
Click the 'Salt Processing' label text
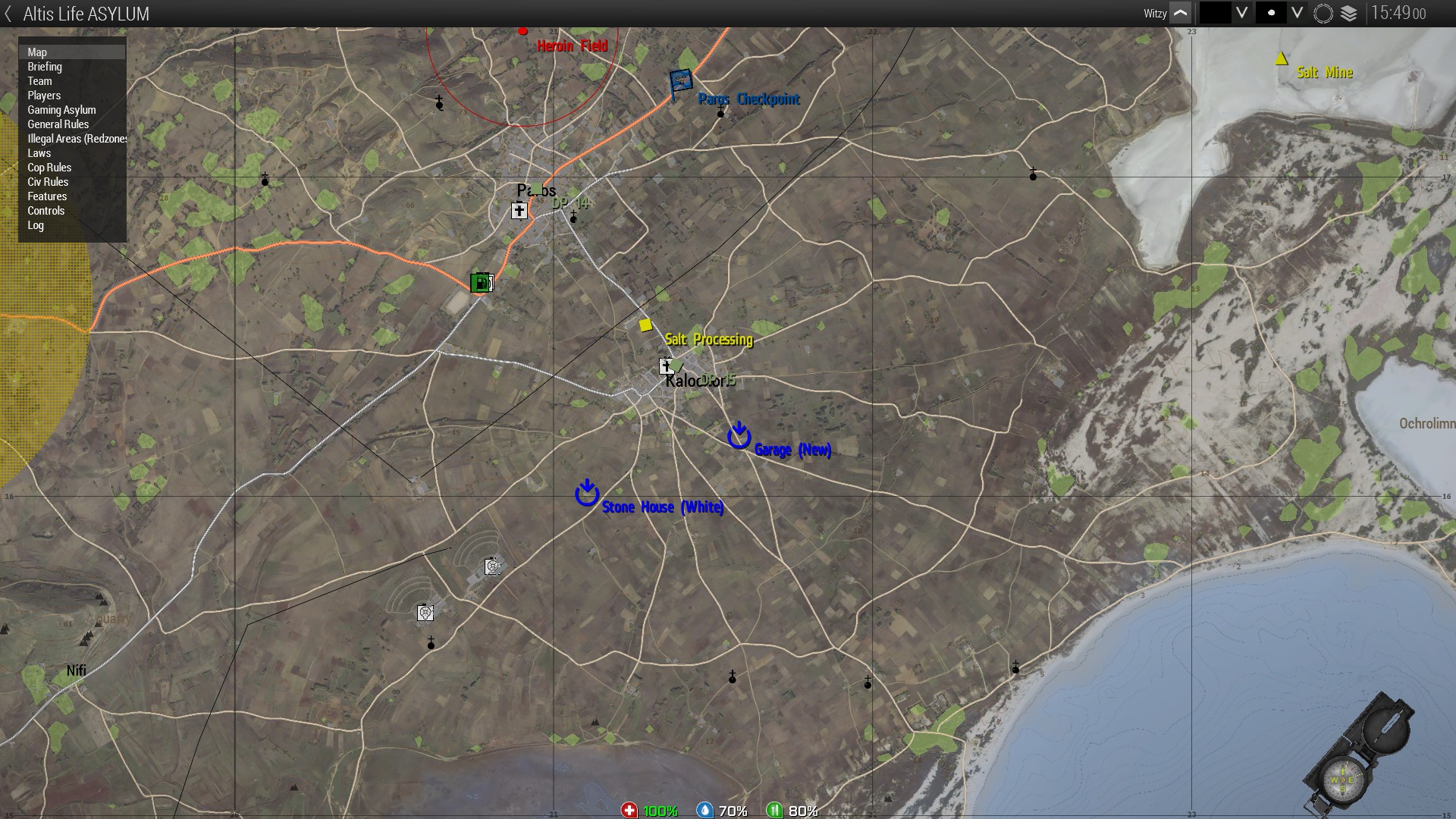(x=708, y=340)
